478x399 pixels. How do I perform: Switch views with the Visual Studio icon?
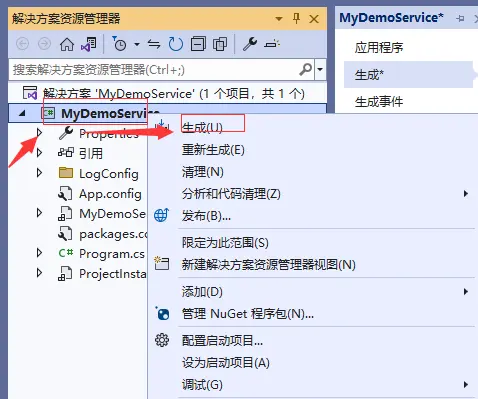click(89, 44)
